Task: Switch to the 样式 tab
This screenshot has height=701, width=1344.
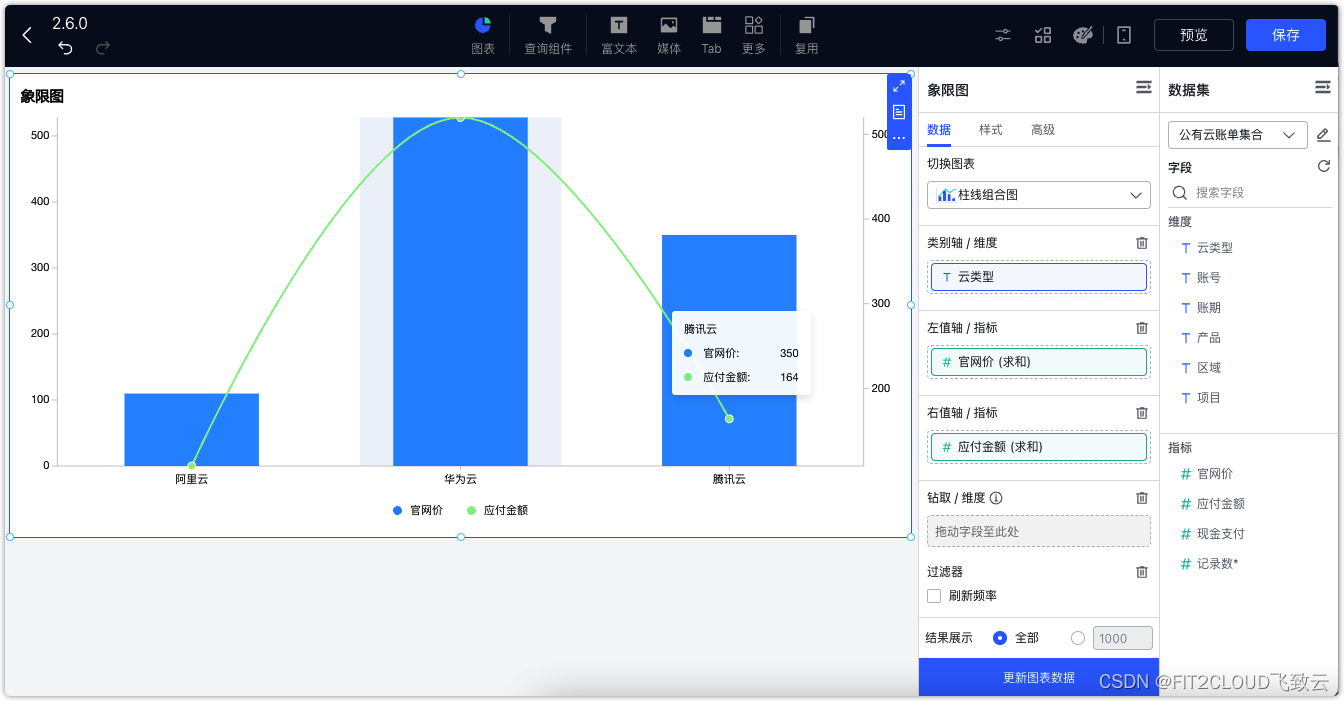Action: (x=991, y=130)
